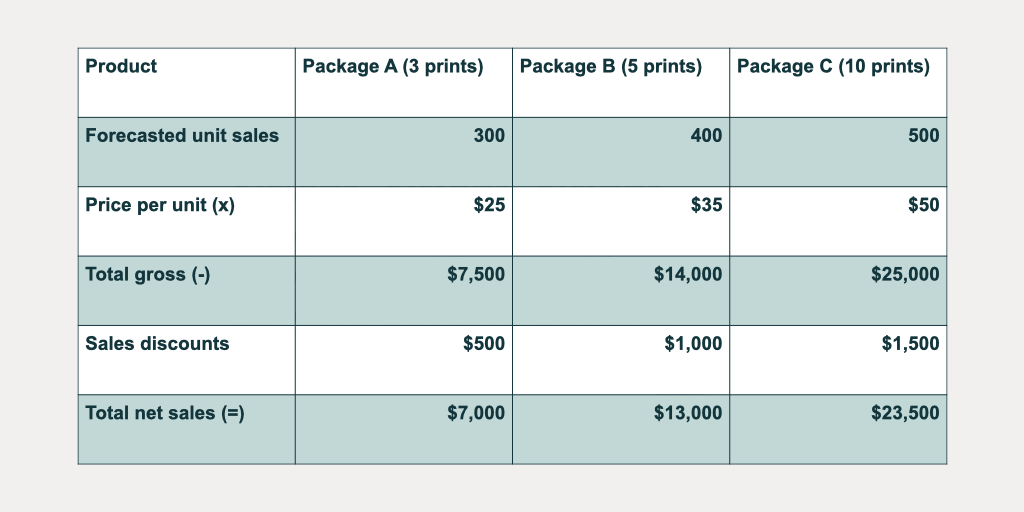Click the Forecasted unit sales row label
This screenshot has width=1024, height=512.
(182, 135)
